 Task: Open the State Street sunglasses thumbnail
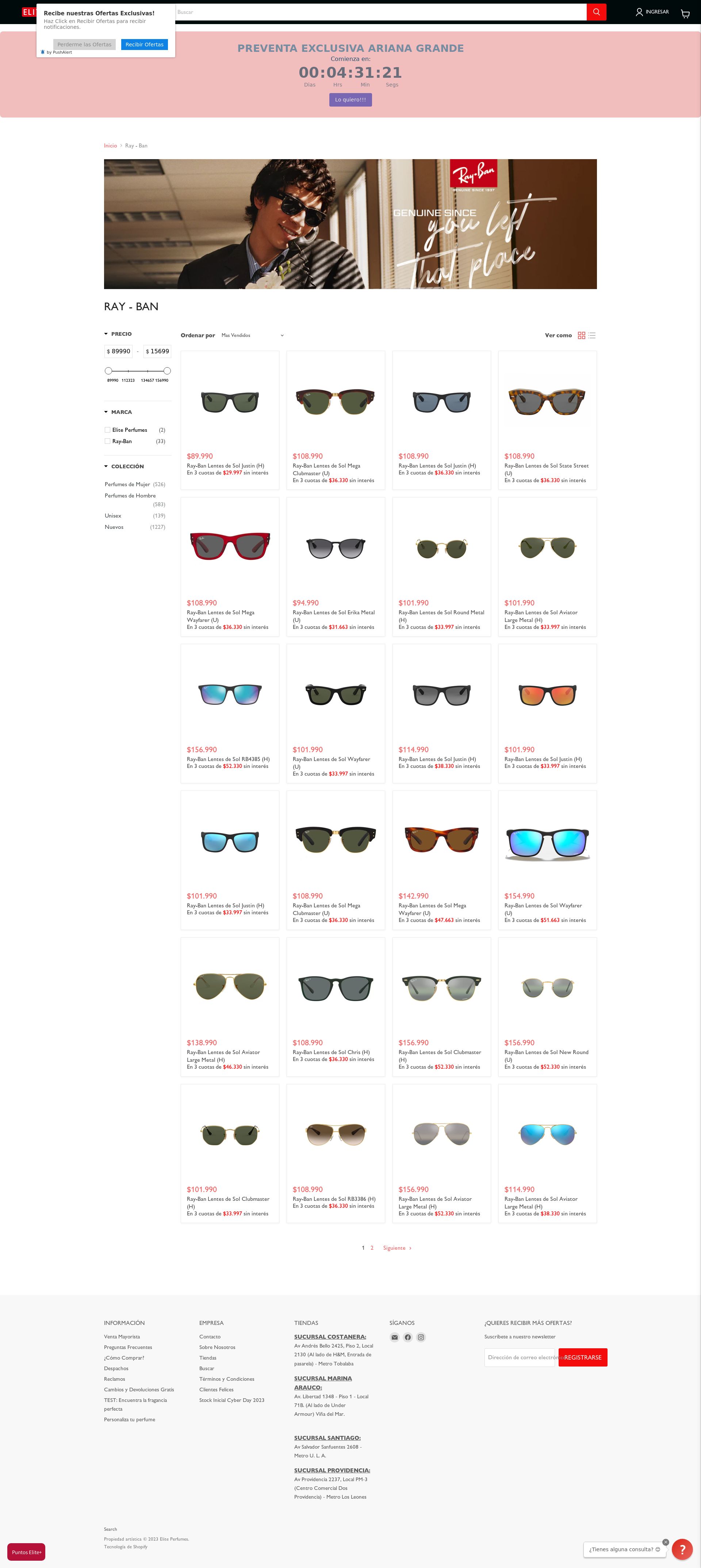click(x=547, y=401)
